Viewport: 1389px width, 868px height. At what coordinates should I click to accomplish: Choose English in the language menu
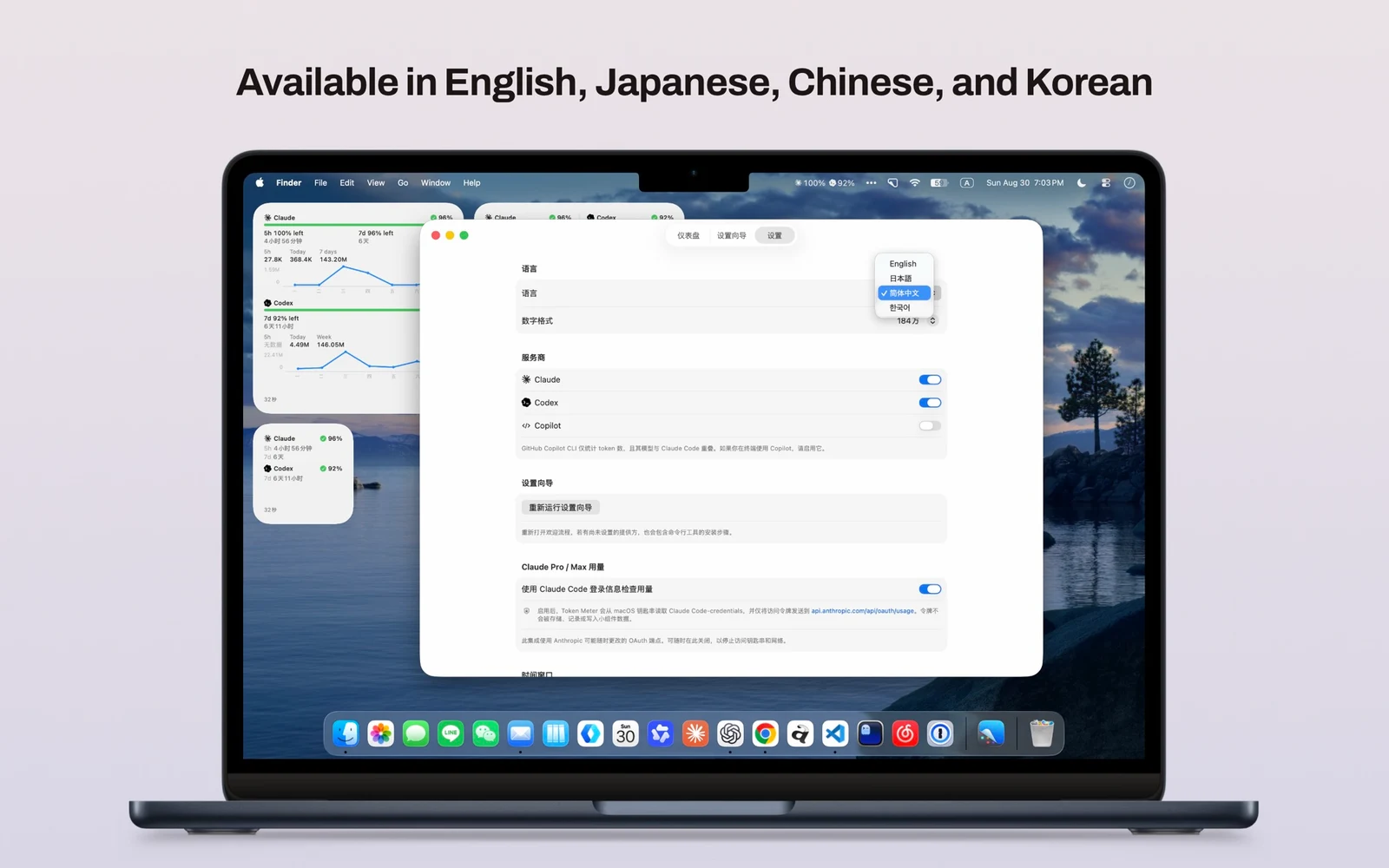(903, 264)
